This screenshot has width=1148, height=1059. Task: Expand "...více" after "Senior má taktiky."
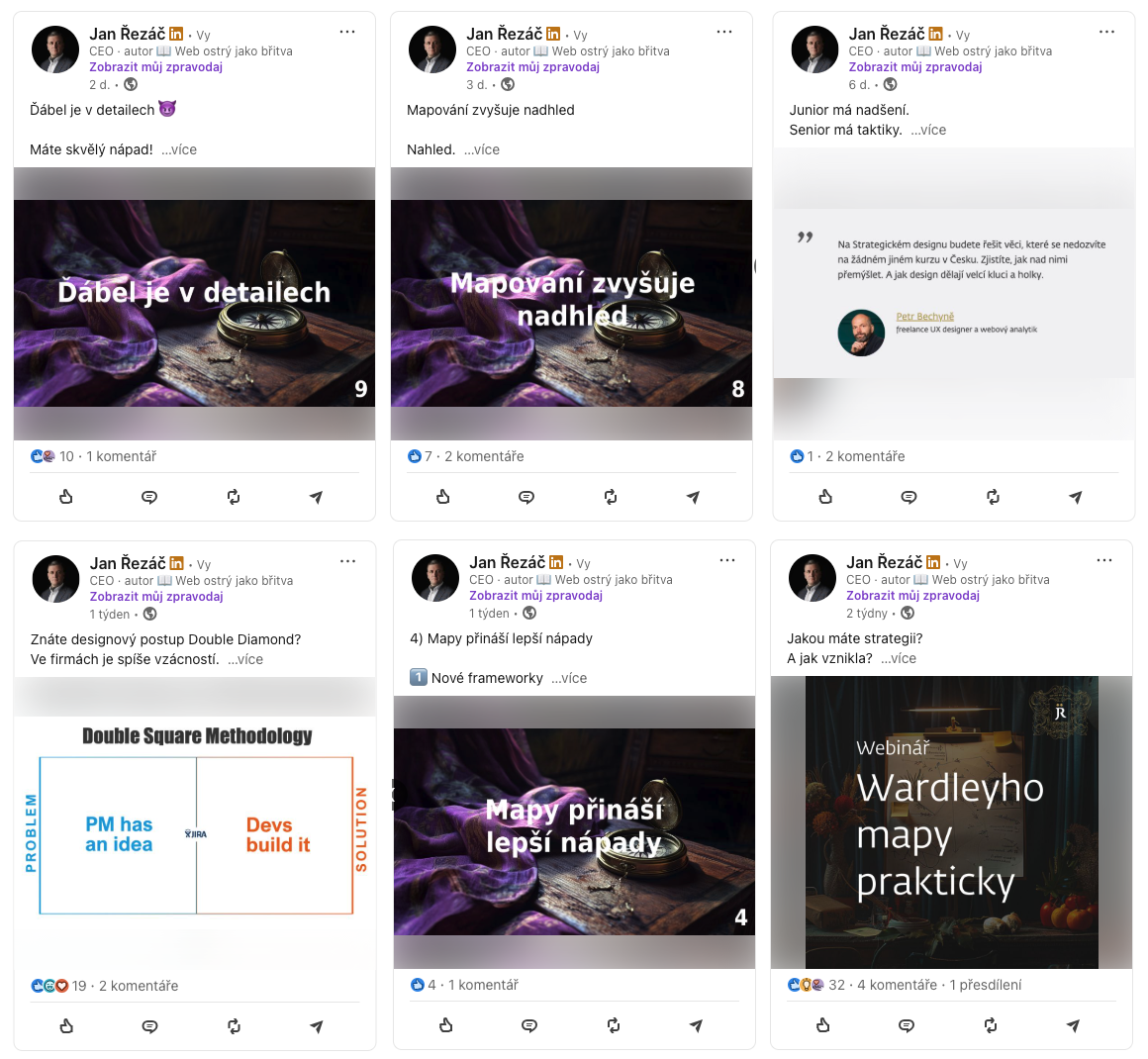tap(928, 130)
